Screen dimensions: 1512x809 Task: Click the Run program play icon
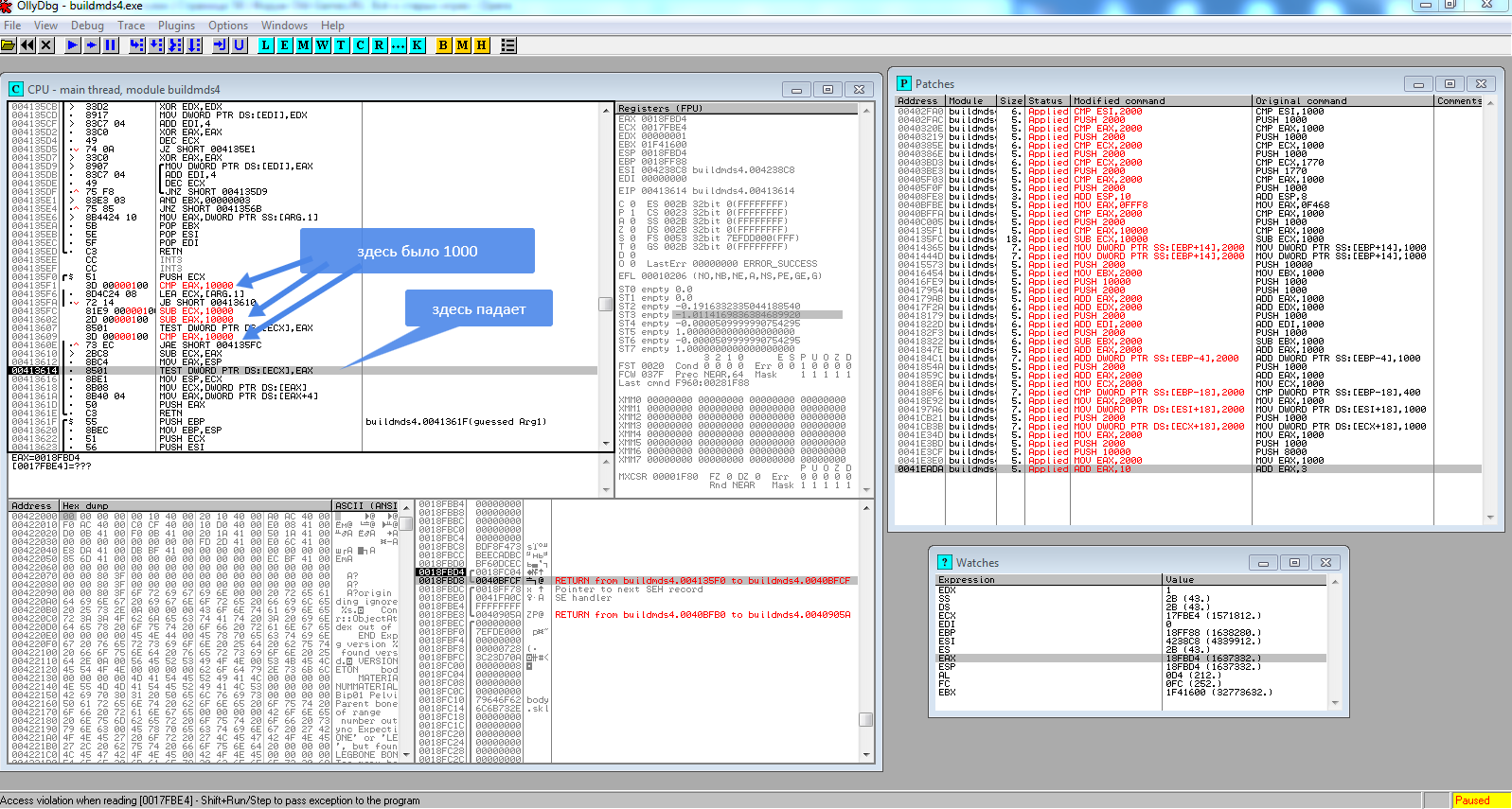pyautogui.click(x=73, y=45)
